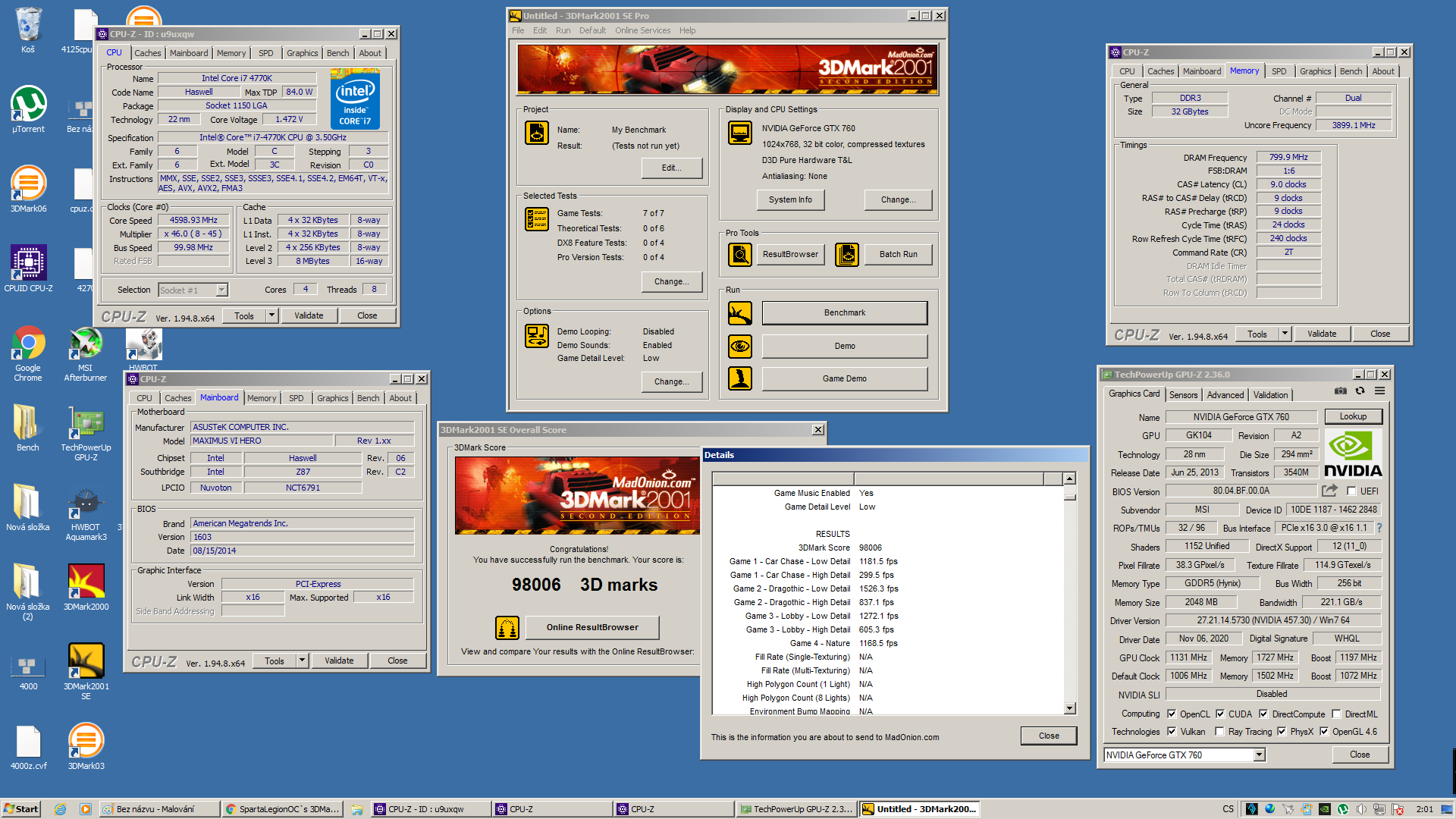Open the Sensors tab in GPU-Z
This screenshot has height=819, width=1456.
click(1183, 395)
